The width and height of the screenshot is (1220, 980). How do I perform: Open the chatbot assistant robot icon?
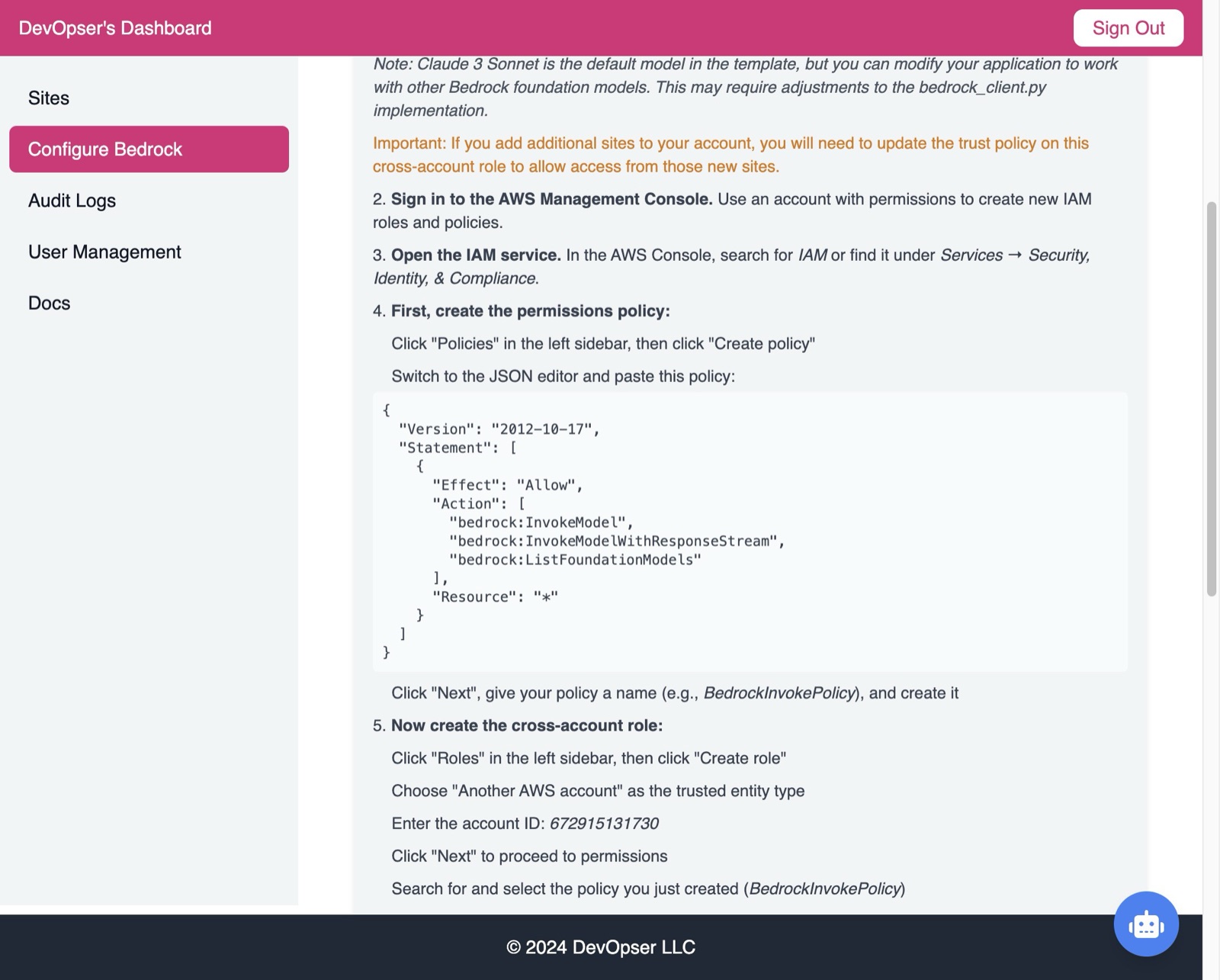tap(1145, 924)
